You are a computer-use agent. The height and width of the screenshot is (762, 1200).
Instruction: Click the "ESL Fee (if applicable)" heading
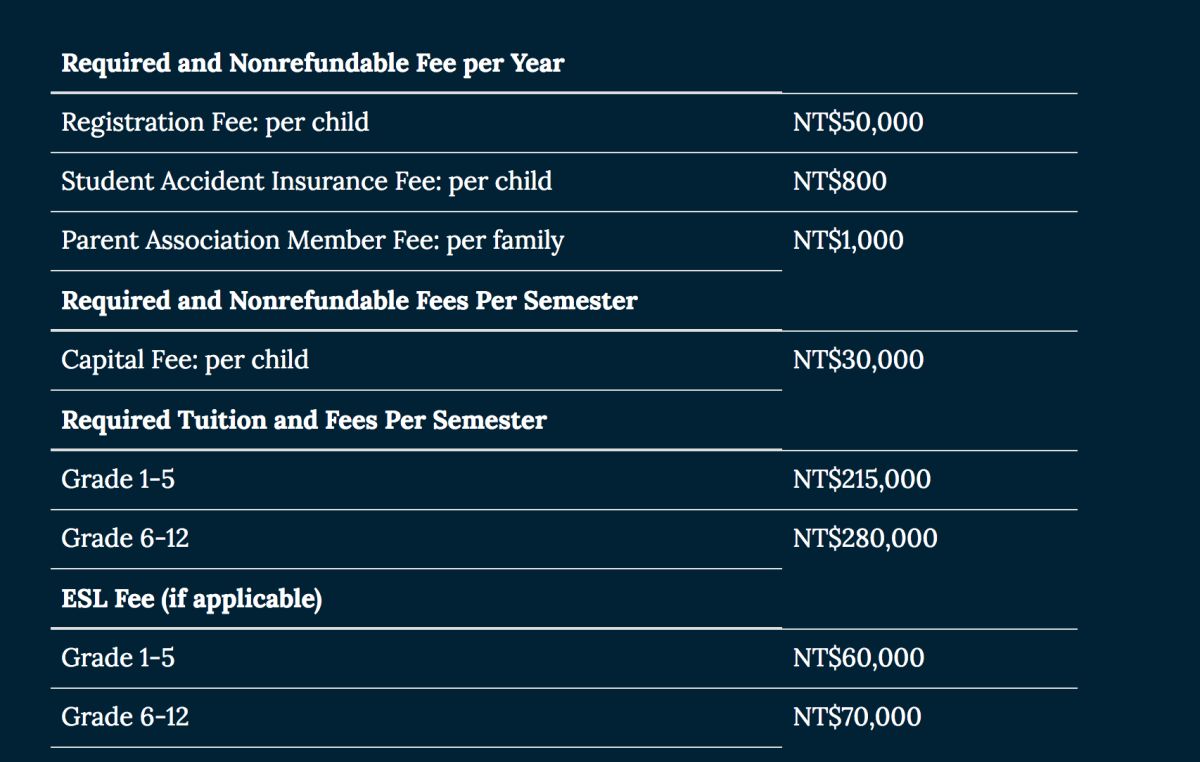pos(192,599)
